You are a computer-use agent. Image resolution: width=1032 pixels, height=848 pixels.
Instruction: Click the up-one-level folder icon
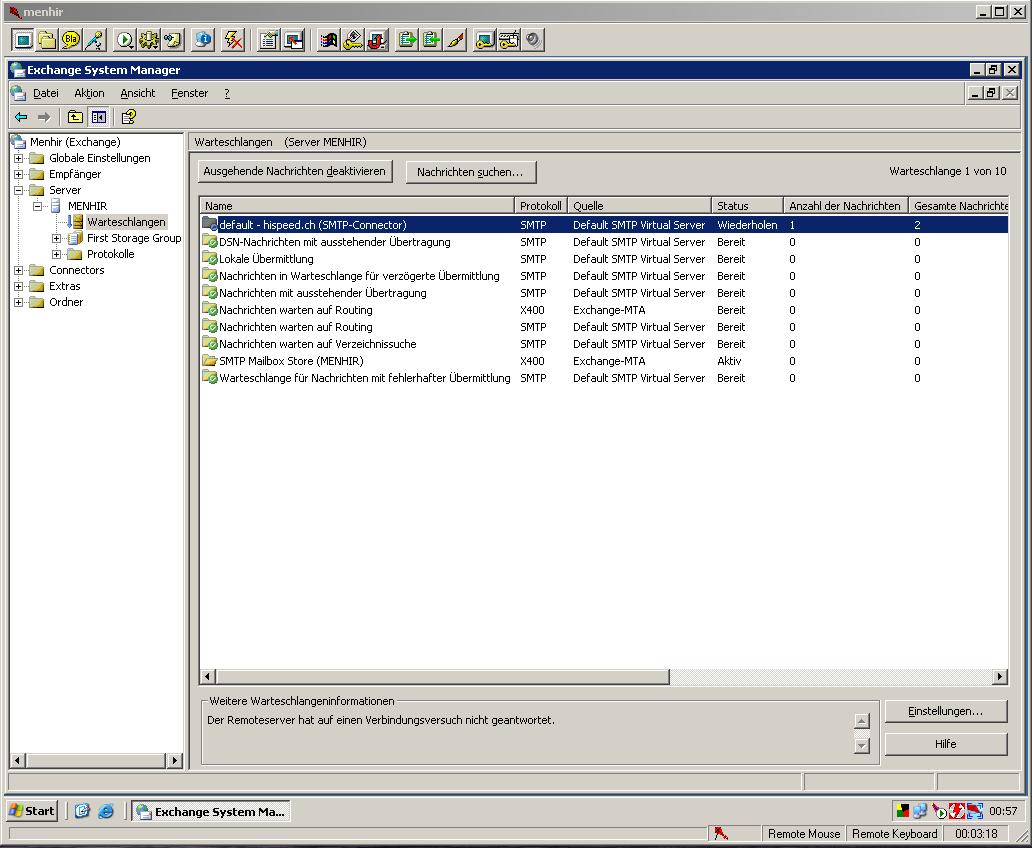click(x=75, y=117)
